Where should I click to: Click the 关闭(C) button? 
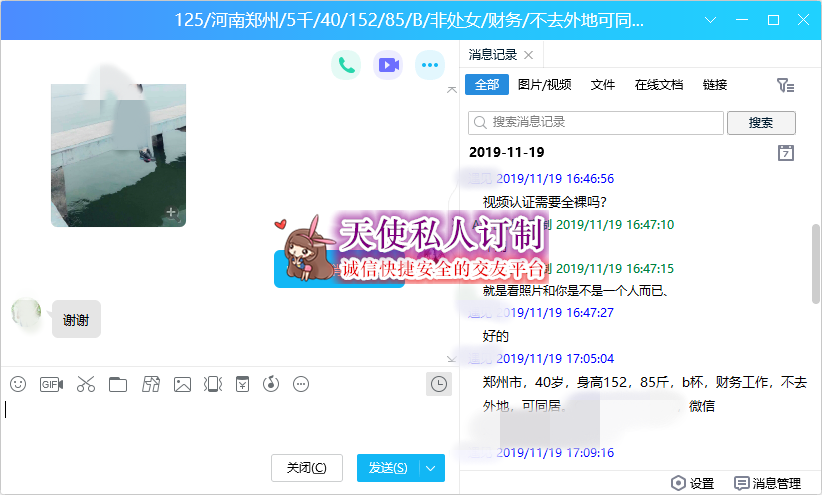[307, 468]
